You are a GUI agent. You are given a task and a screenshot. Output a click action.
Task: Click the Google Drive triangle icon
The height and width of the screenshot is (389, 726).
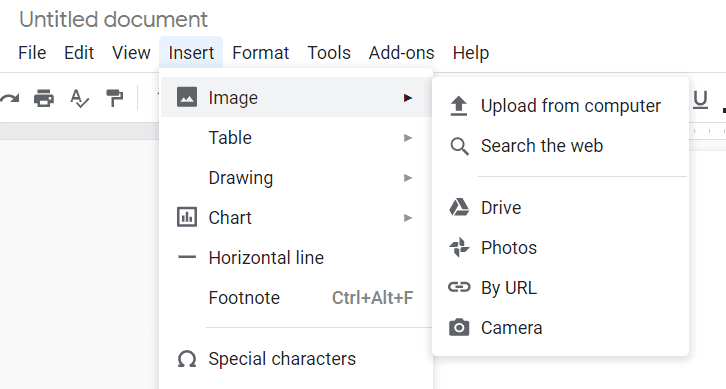click(459, 207)
